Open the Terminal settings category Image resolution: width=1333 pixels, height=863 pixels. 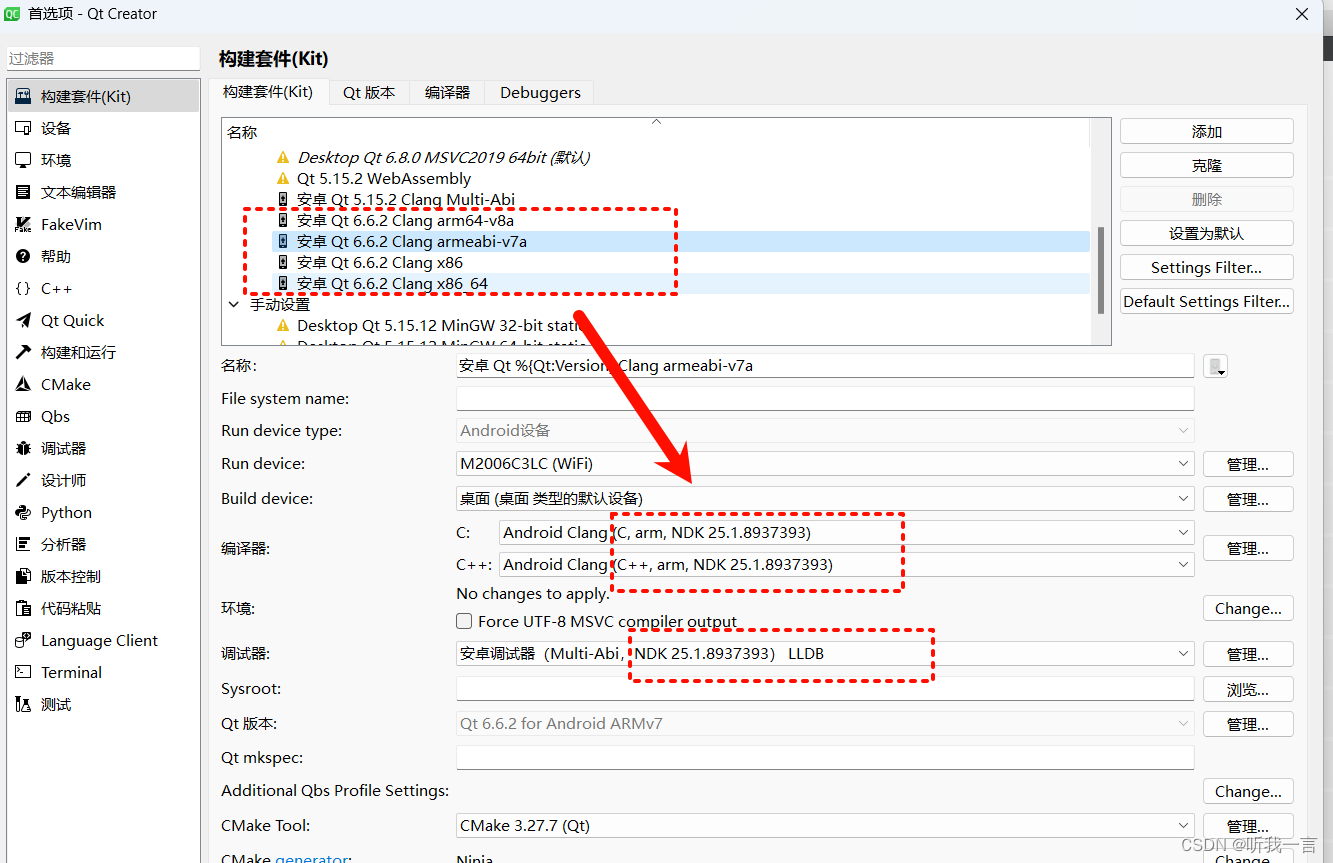click(x=103, y=672)
